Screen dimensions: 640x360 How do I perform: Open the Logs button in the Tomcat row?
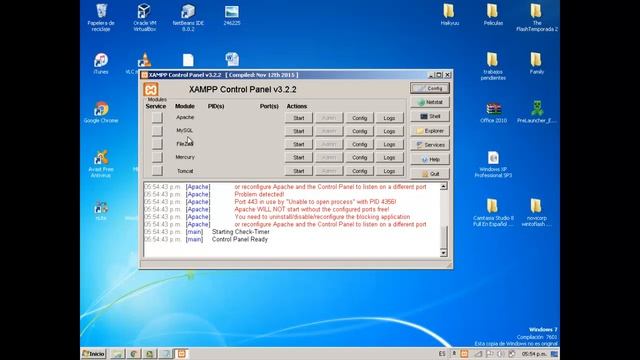(389, 171)
